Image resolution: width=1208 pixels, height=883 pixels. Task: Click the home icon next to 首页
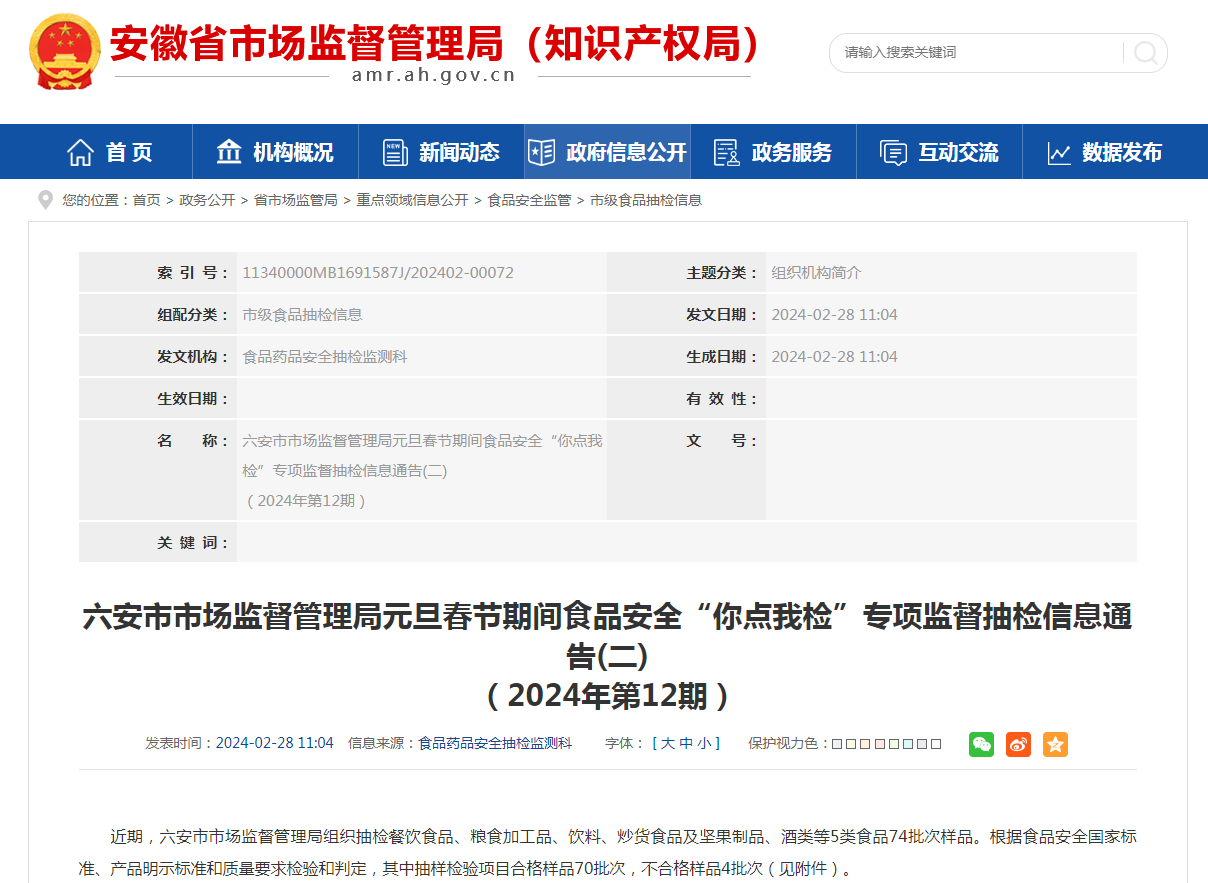click(78, 150)
